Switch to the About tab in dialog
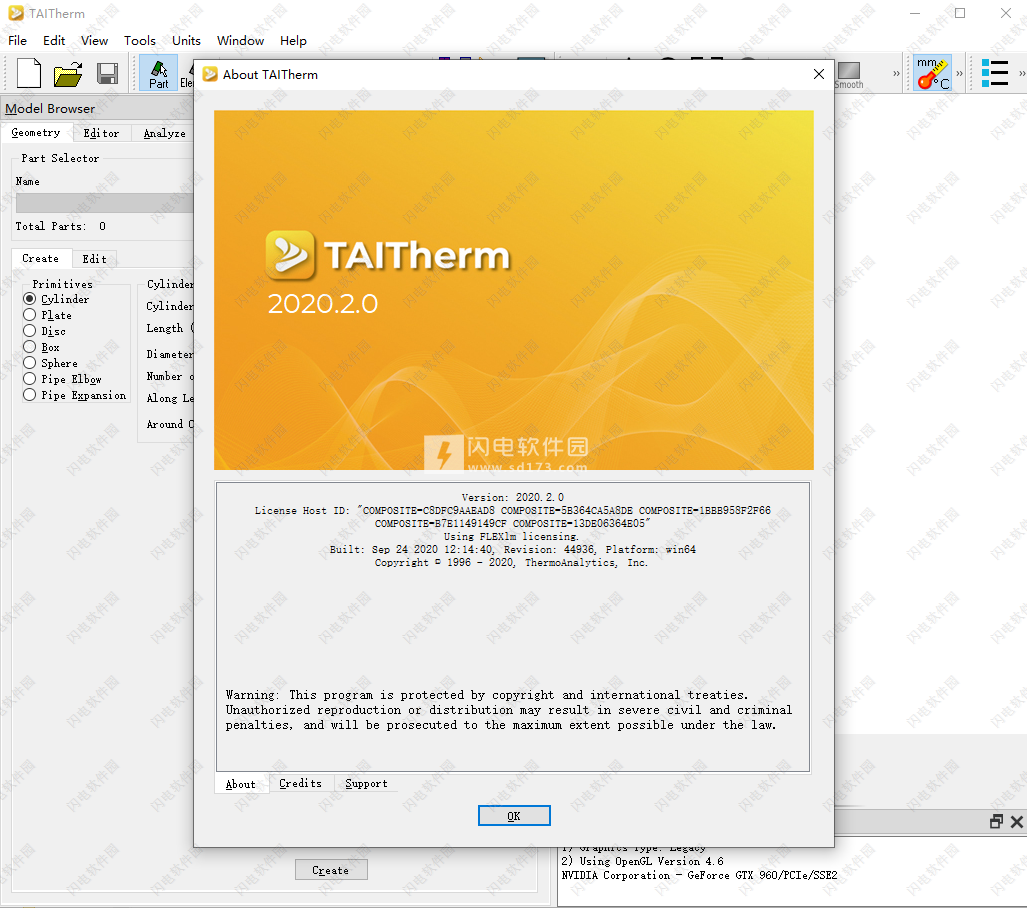Screen dimensions: 1027x908 [241, 784]
